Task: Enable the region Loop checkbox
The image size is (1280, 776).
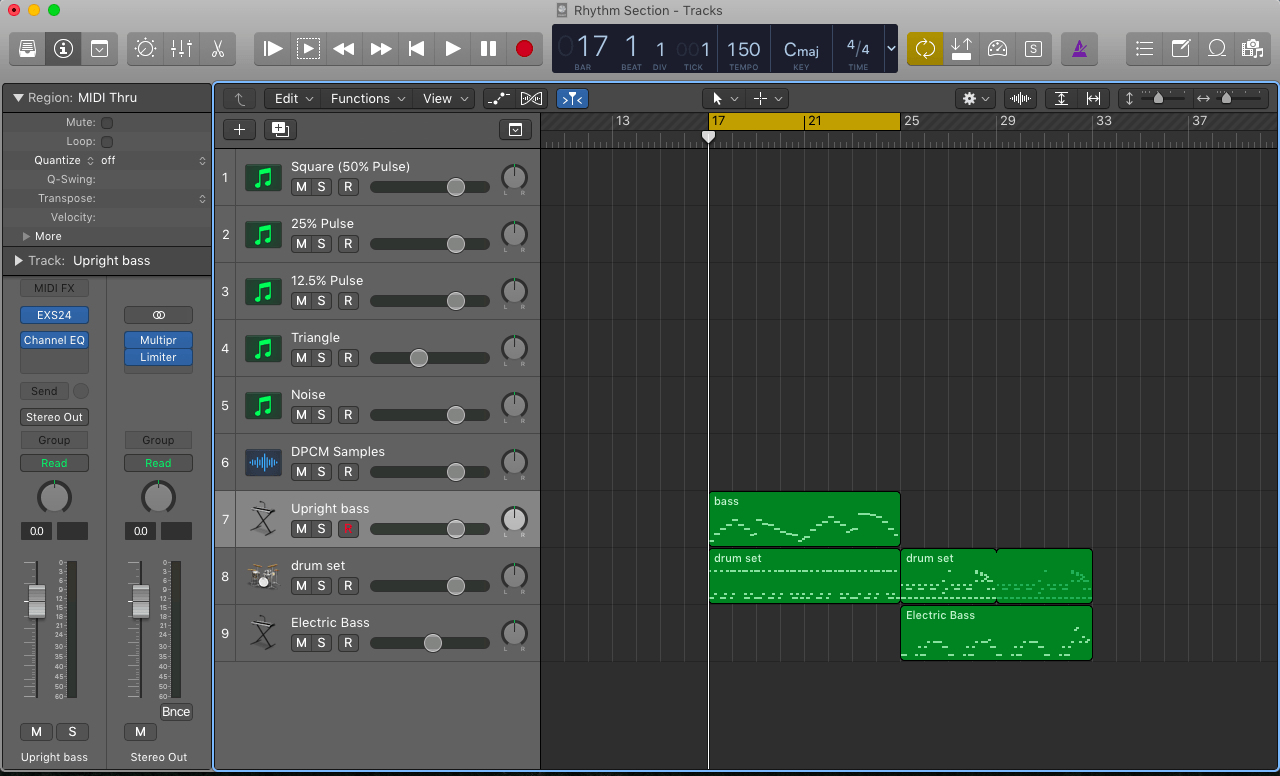Action: [x=107, y=142]
